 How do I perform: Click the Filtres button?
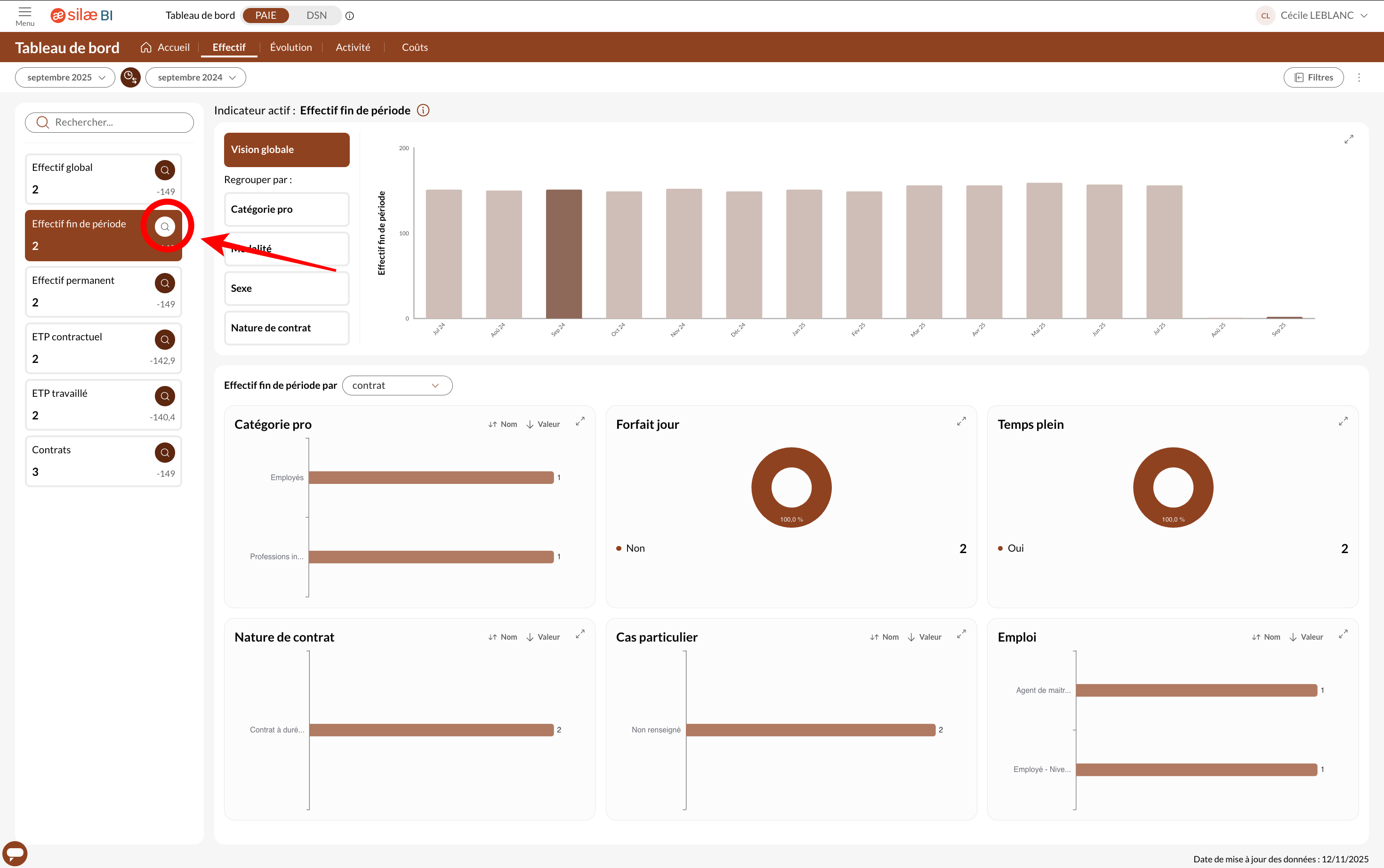(x=1313, y=78)
